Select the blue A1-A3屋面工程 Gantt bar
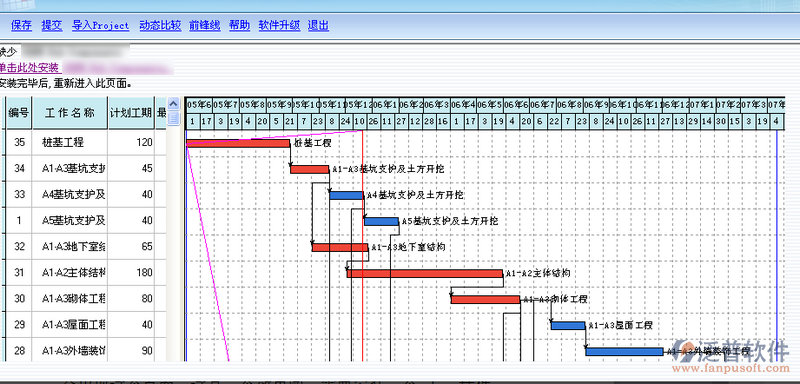 (x=568, y=325)
